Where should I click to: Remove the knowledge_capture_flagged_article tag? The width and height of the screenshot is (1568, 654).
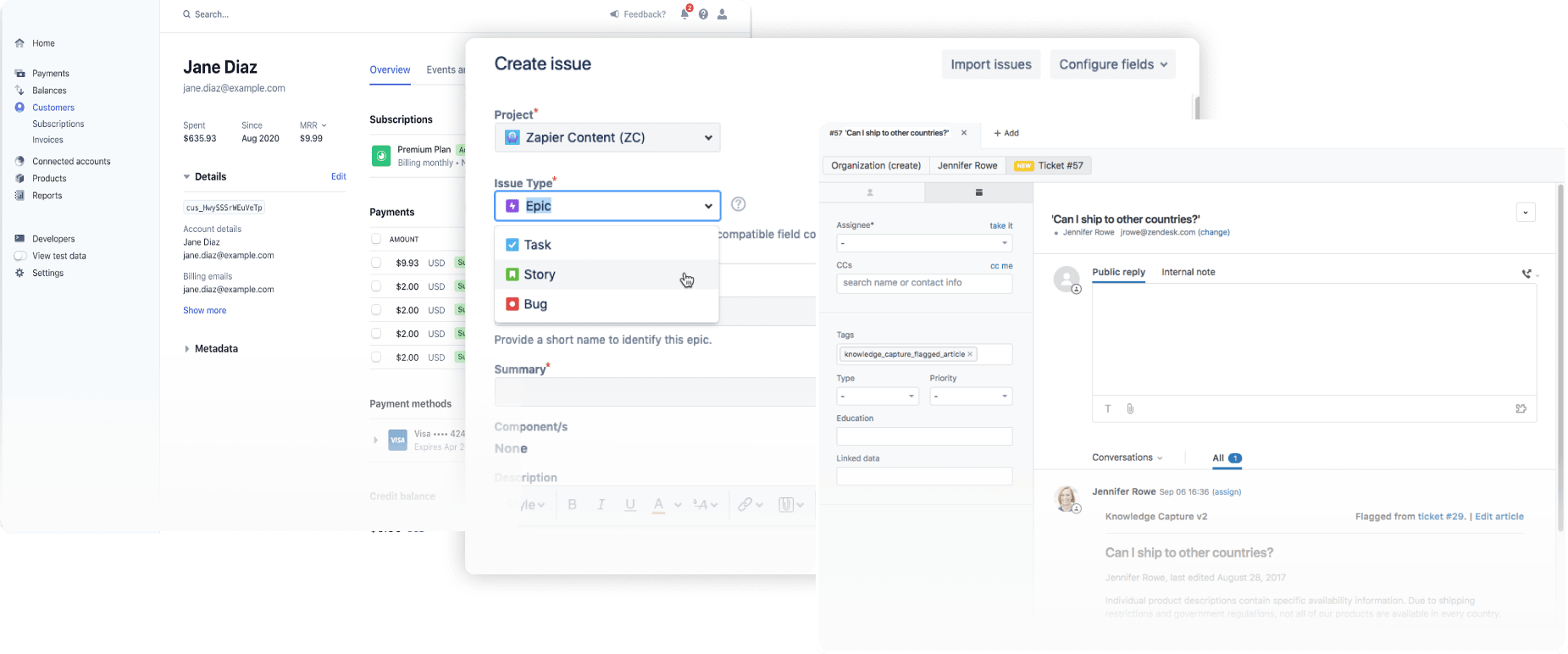point(970,354)
